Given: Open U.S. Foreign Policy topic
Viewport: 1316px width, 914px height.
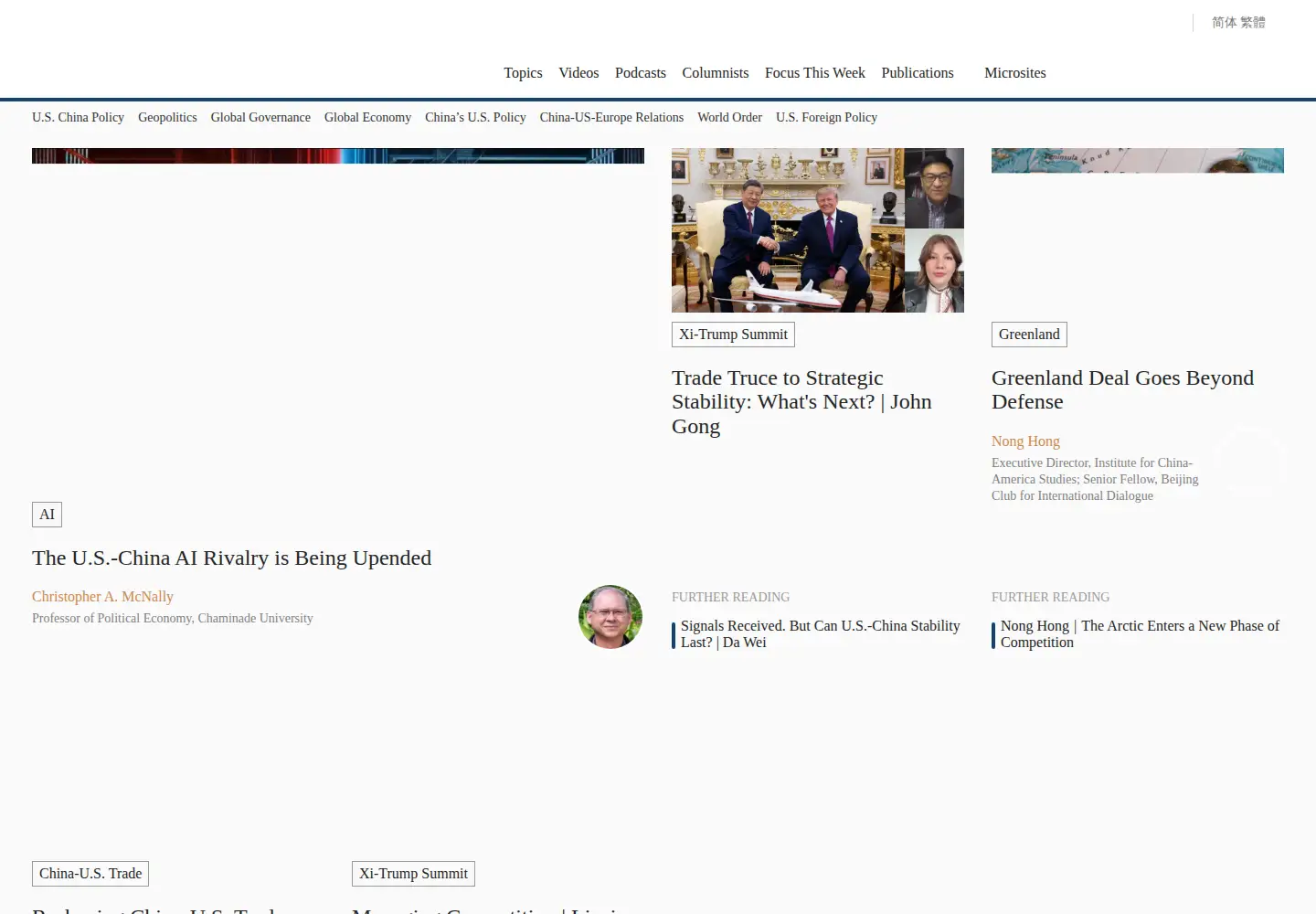Looking at the screenshot, I should 826,118.
